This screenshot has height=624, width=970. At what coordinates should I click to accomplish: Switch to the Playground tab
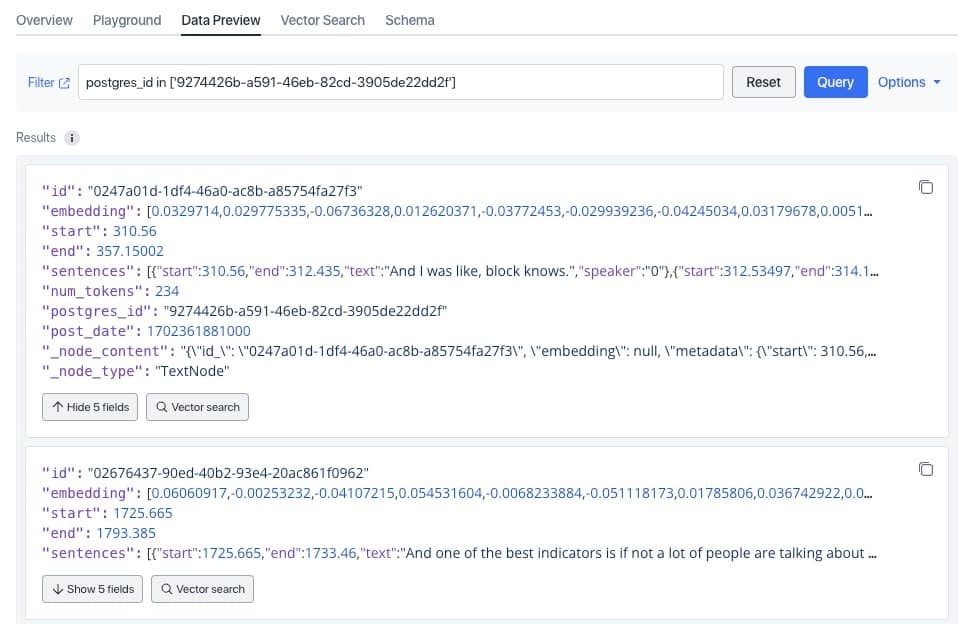pos(127,20)
